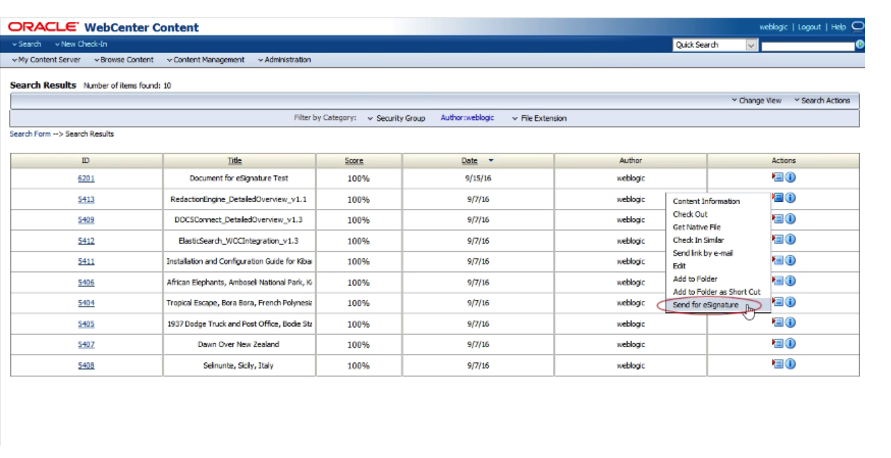The height and width of the screenshot is (458, 891).
Task: Show info icon for Dawn Over New Zealand row
Action: [x=790, y=343]
